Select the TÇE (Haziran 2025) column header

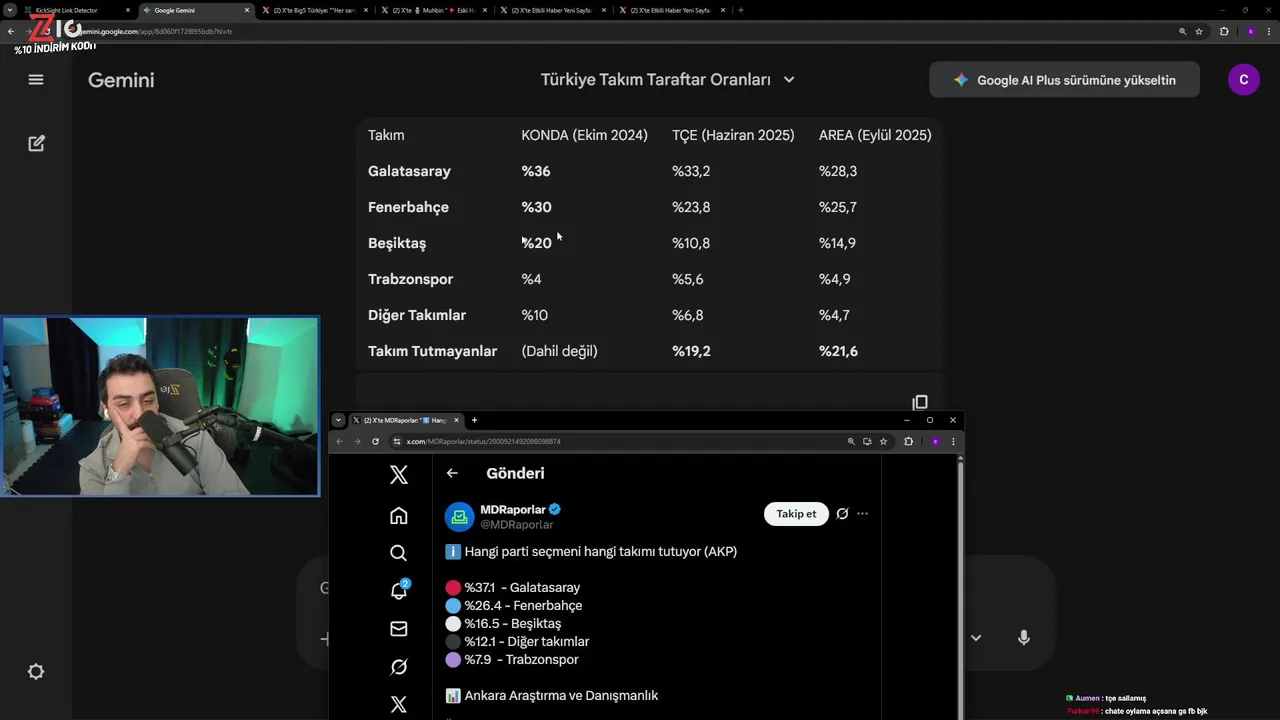click(x=733, y=135)
